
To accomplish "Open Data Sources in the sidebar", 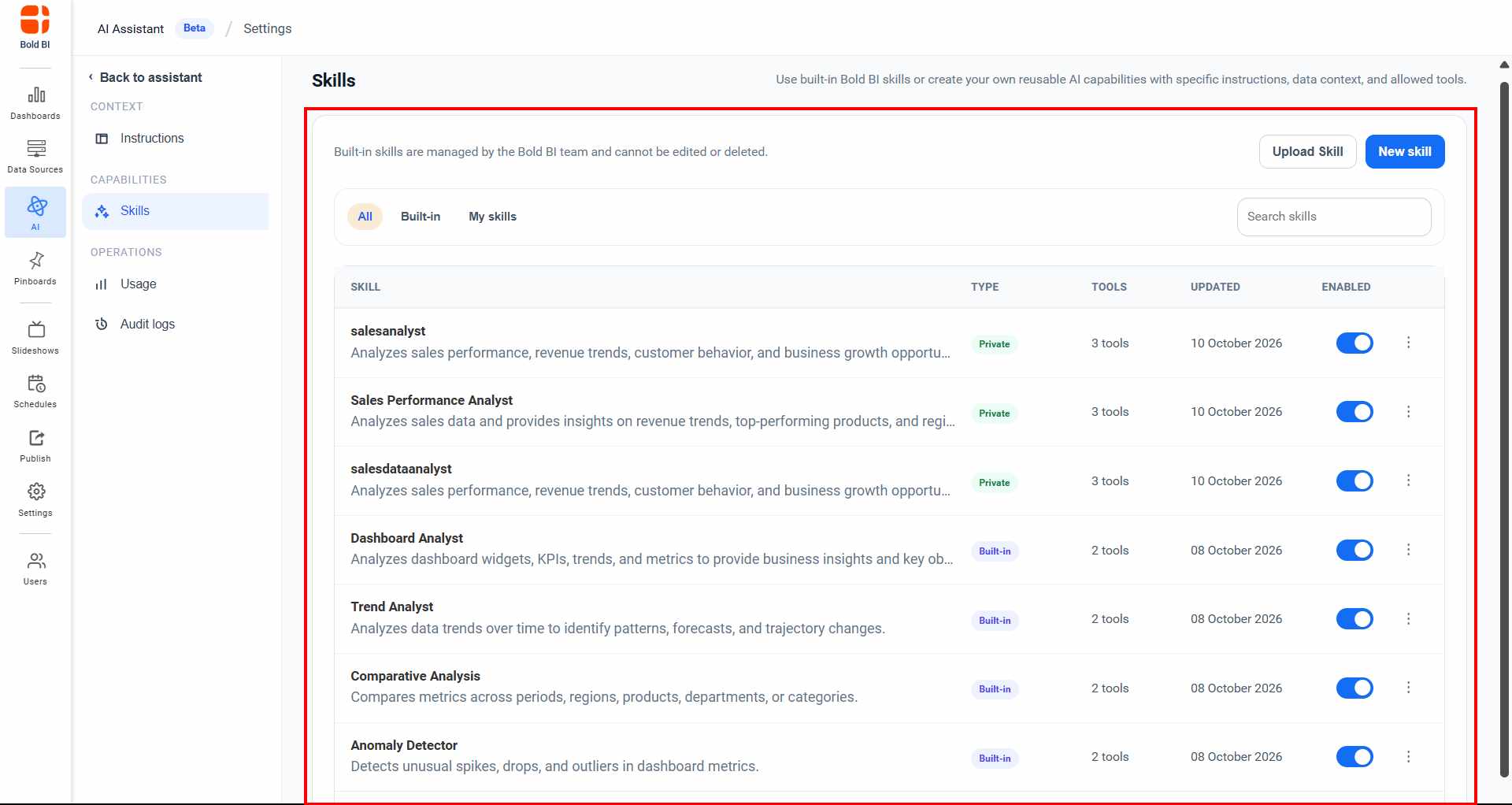I will pos(35,157).
